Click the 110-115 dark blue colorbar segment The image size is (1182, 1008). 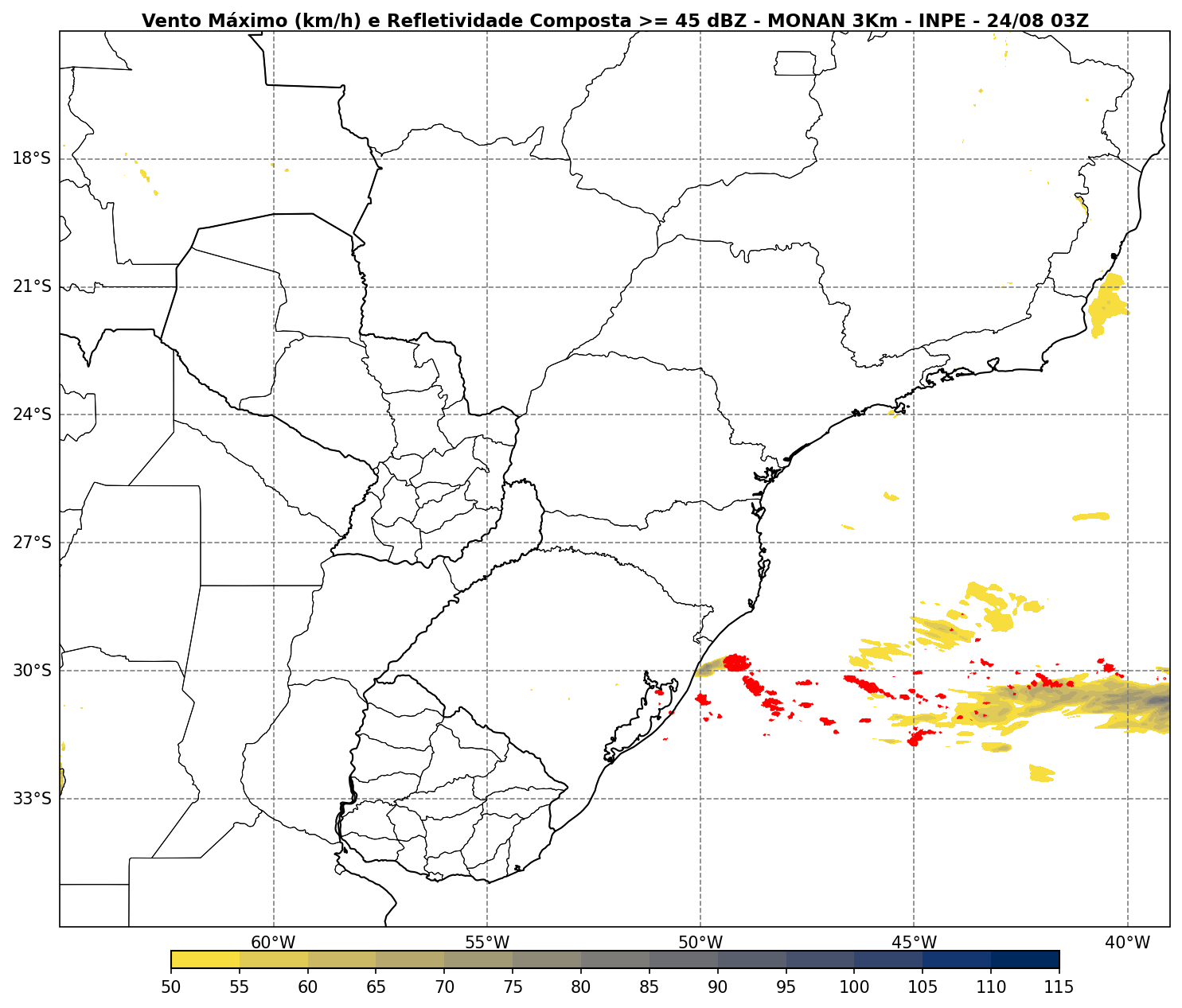coord(1025,959)
